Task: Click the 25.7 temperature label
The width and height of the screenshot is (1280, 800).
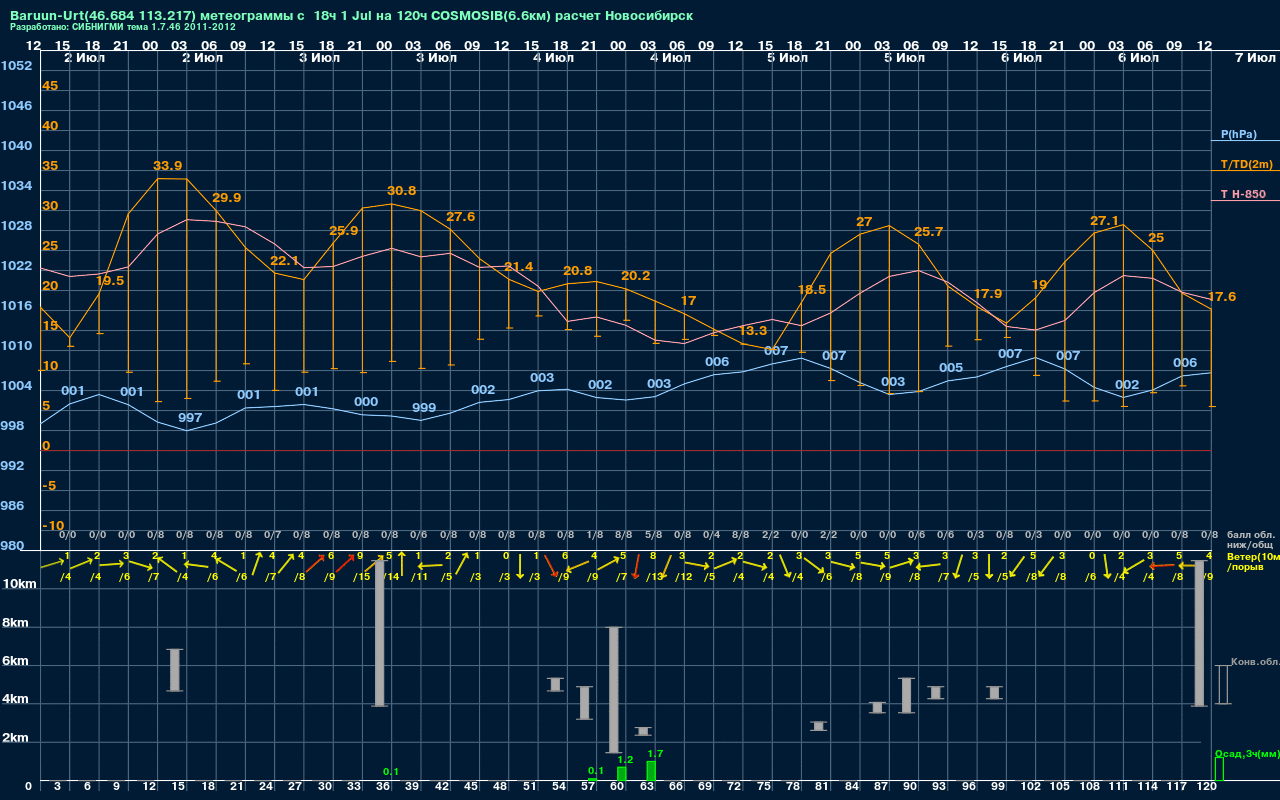Action: (x=928, y=232)
